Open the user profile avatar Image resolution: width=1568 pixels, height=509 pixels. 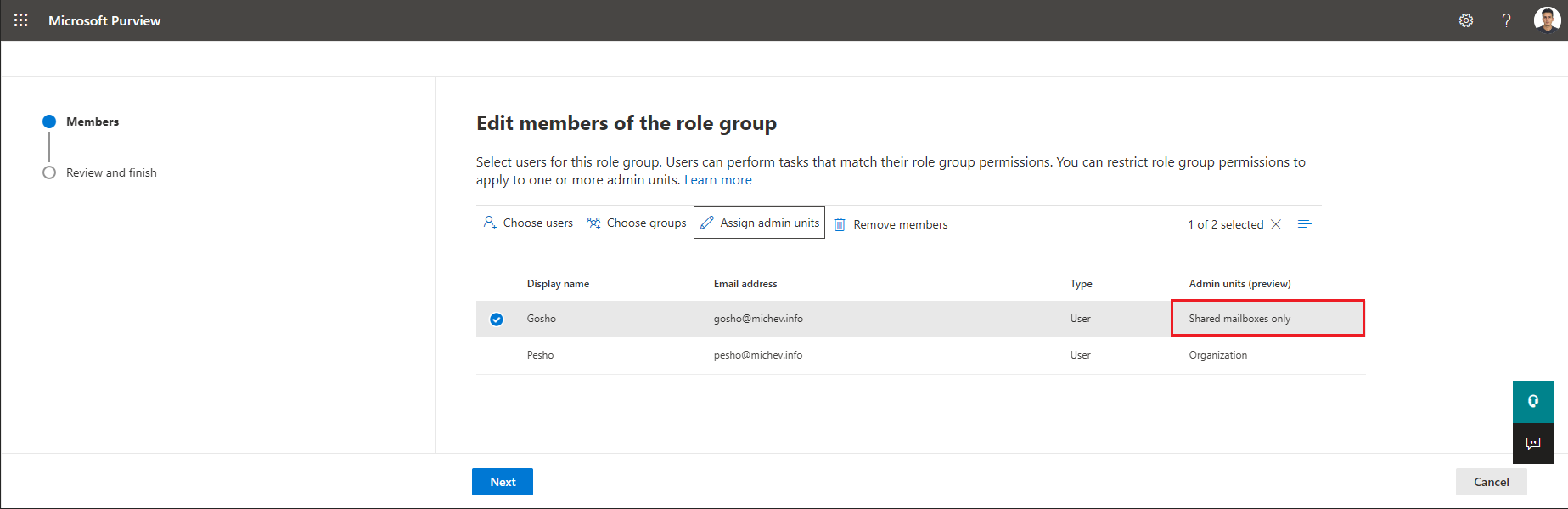coord(1546,20)
